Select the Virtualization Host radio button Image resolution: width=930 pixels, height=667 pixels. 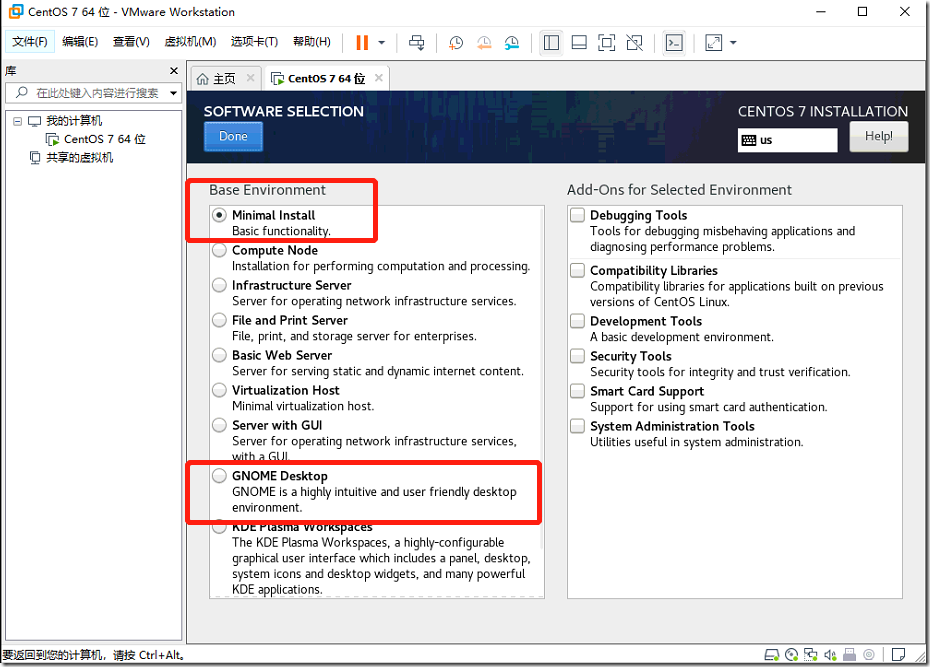pyautogui.click(x=219, y=390)
